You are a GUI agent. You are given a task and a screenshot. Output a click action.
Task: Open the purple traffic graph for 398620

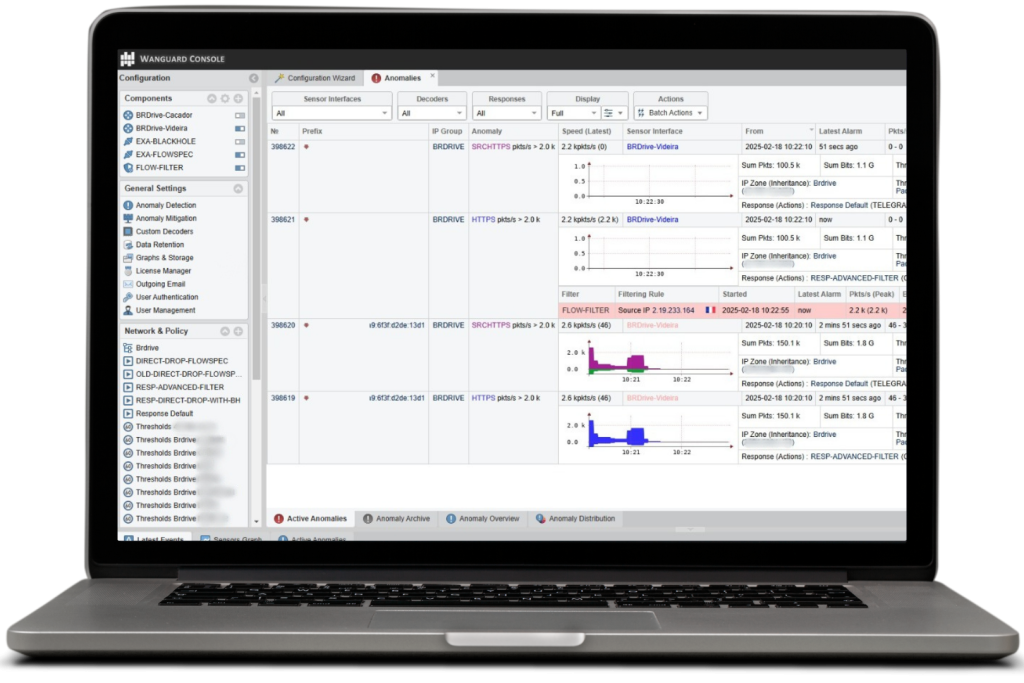click(x=648, y=360)
